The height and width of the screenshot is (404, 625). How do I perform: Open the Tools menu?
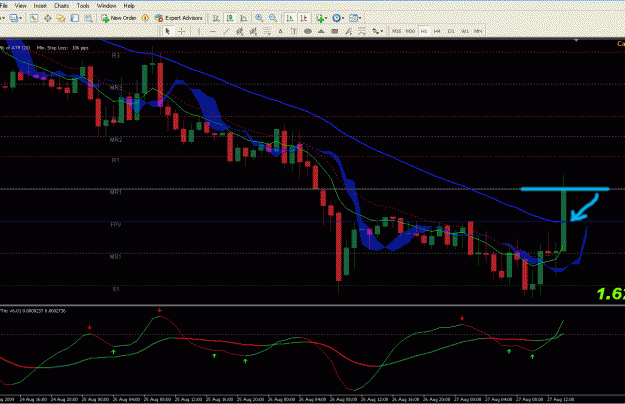[x=83, y=6]
